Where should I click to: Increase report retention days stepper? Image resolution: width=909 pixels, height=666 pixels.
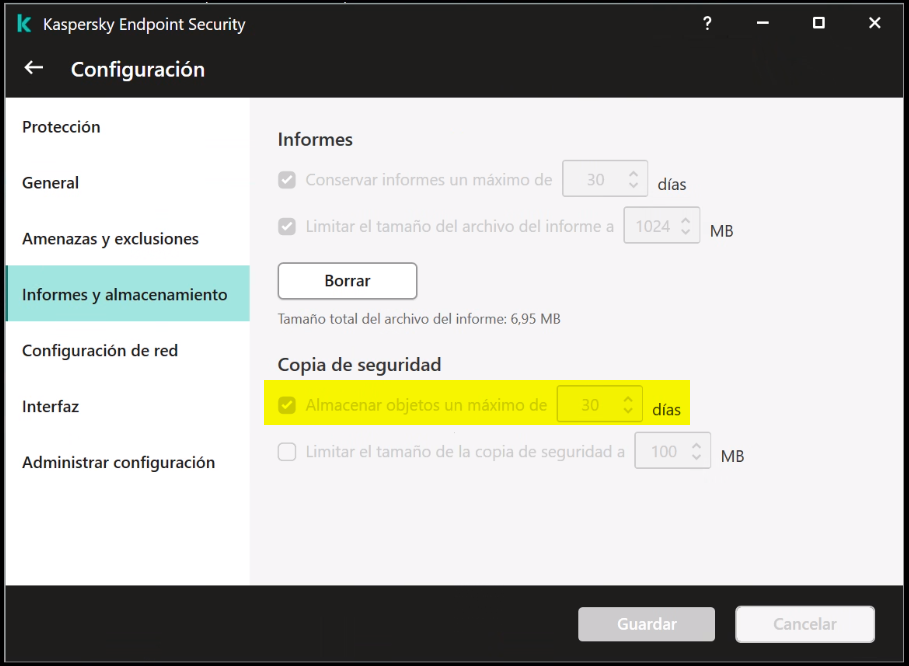(x=634, y=174)
